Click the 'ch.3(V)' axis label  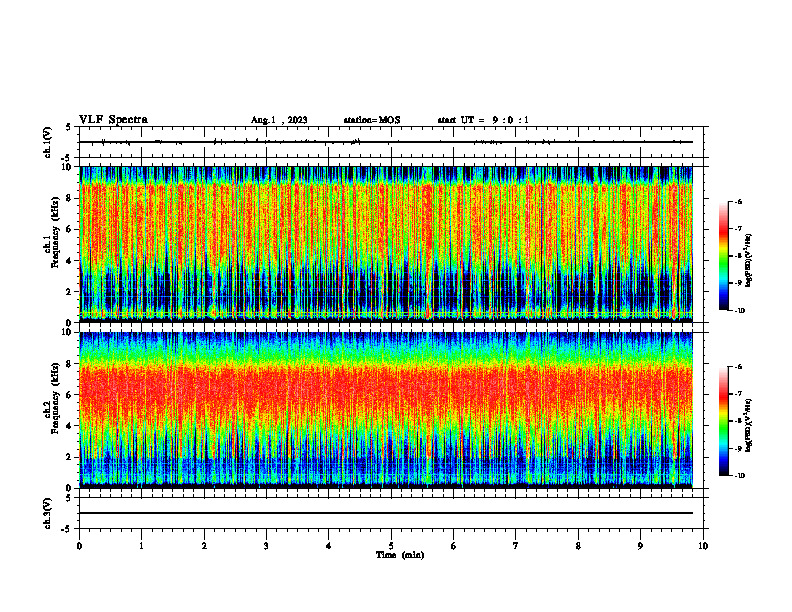[x=48, y=513]
